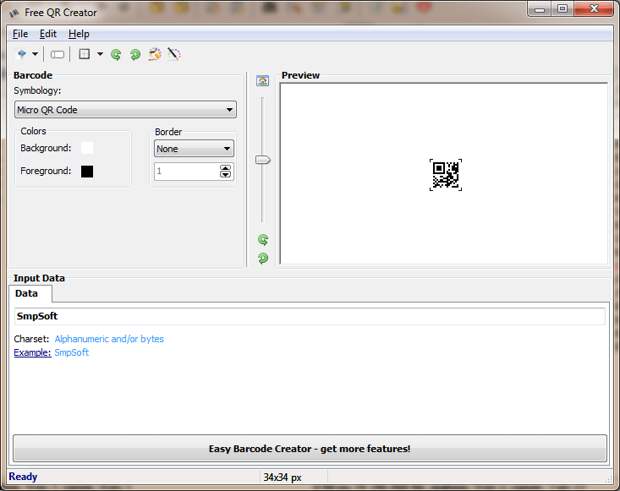Screen dimensions: 620x491
Task: Open the Border None dropdown
Action: [194, 149]
